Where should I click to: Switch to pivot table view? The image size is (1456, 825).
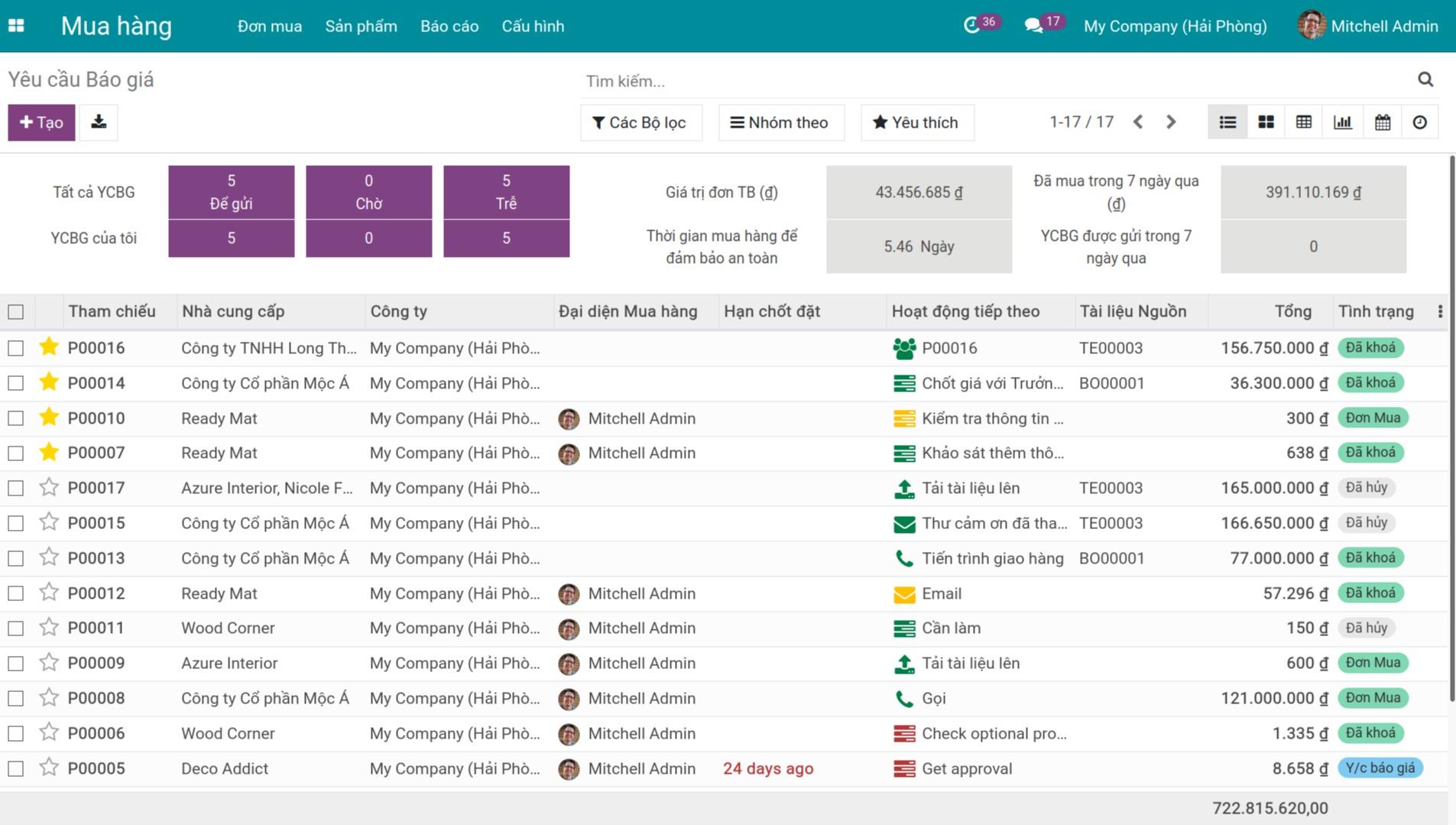[x=1304, y=122]
